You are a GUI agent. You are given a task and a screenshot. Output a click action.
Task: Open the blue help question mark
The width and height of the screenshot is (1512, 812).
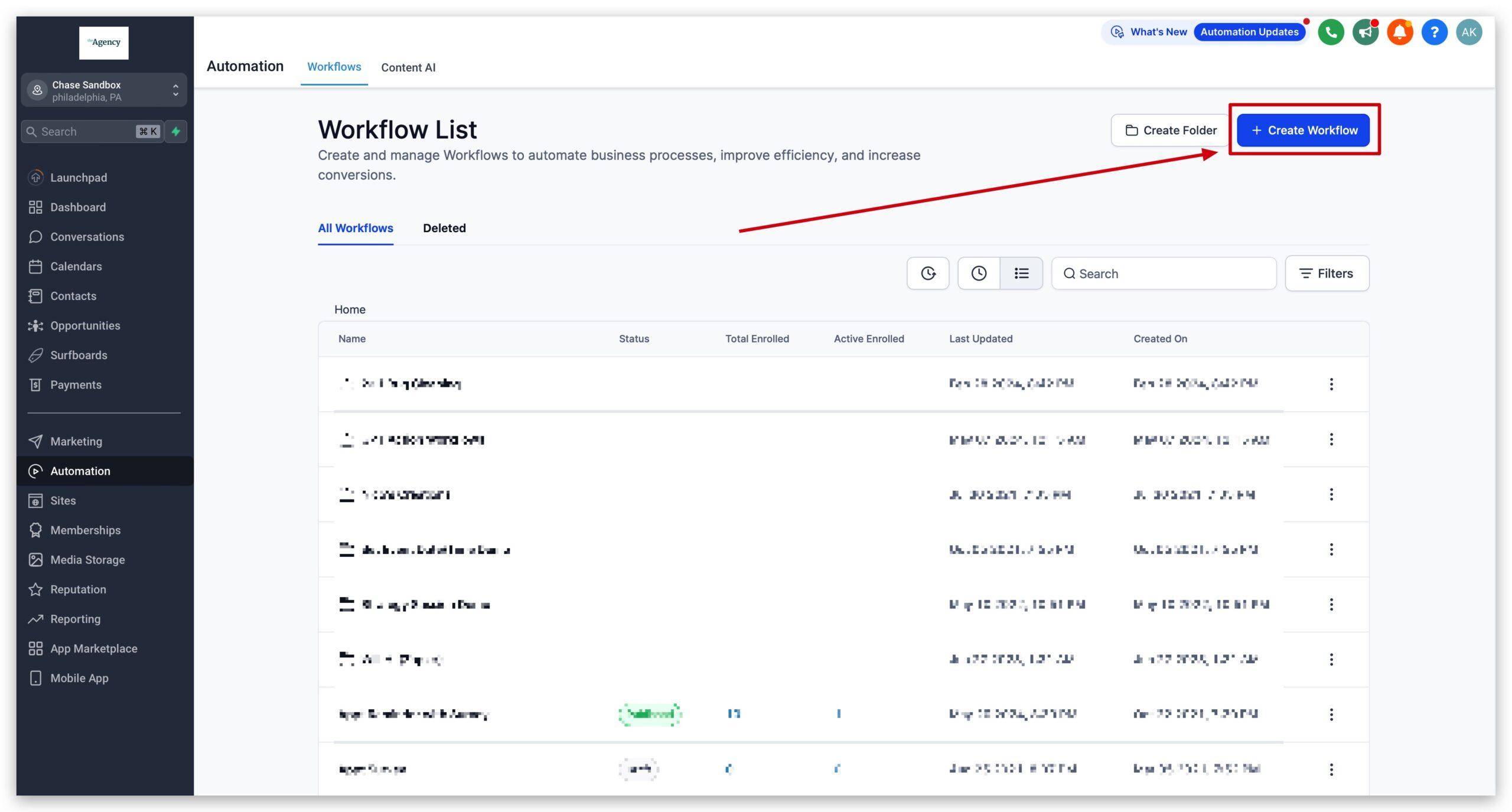tap(1435, 32)
